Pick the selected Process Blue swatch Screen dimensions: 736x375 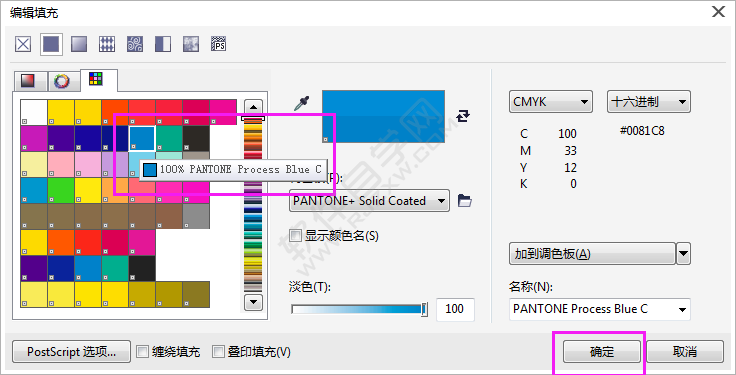coord(142,138)
